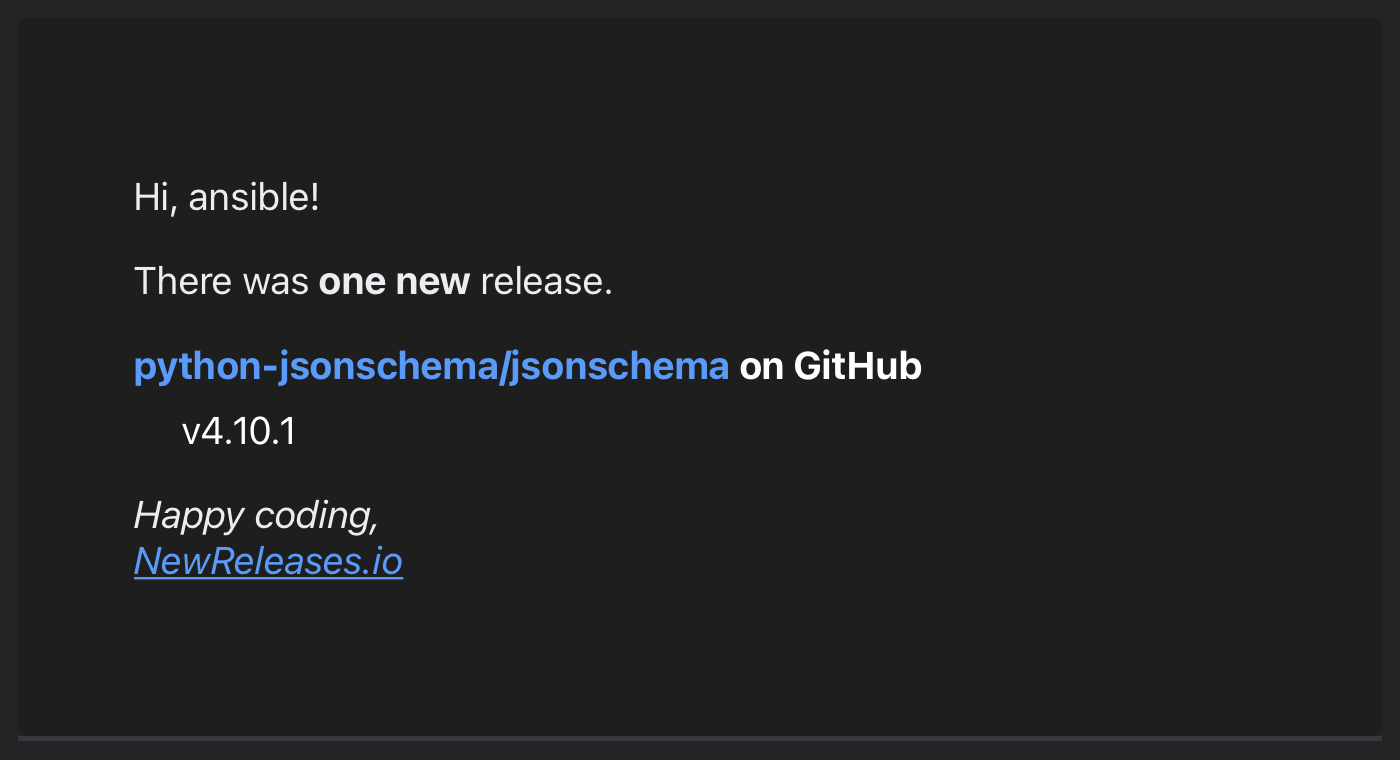Click the word "ansible!" in the greeting
This screenshot has height=760, width=1400.
254,197
